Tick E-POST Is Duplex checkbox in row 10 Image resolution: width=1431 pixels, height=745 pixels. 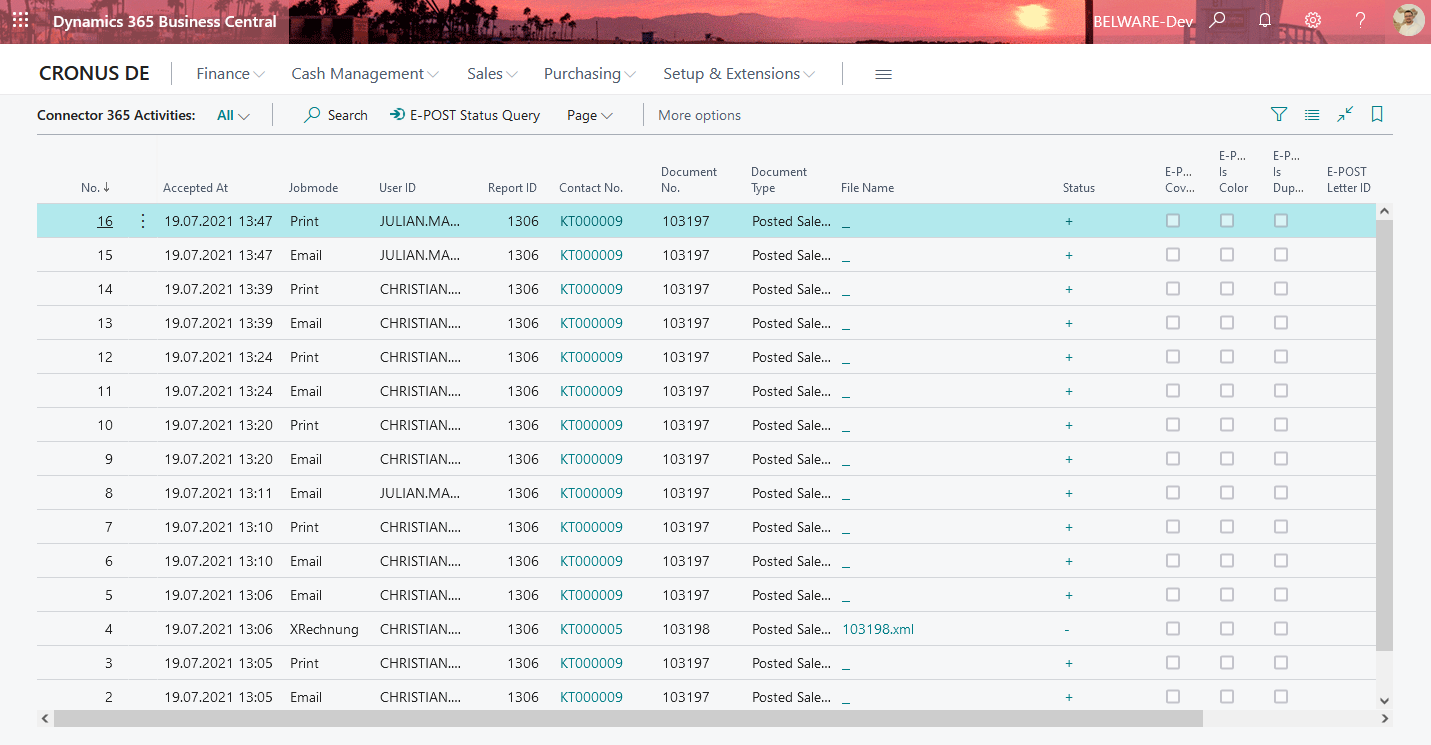point(1281,425)
